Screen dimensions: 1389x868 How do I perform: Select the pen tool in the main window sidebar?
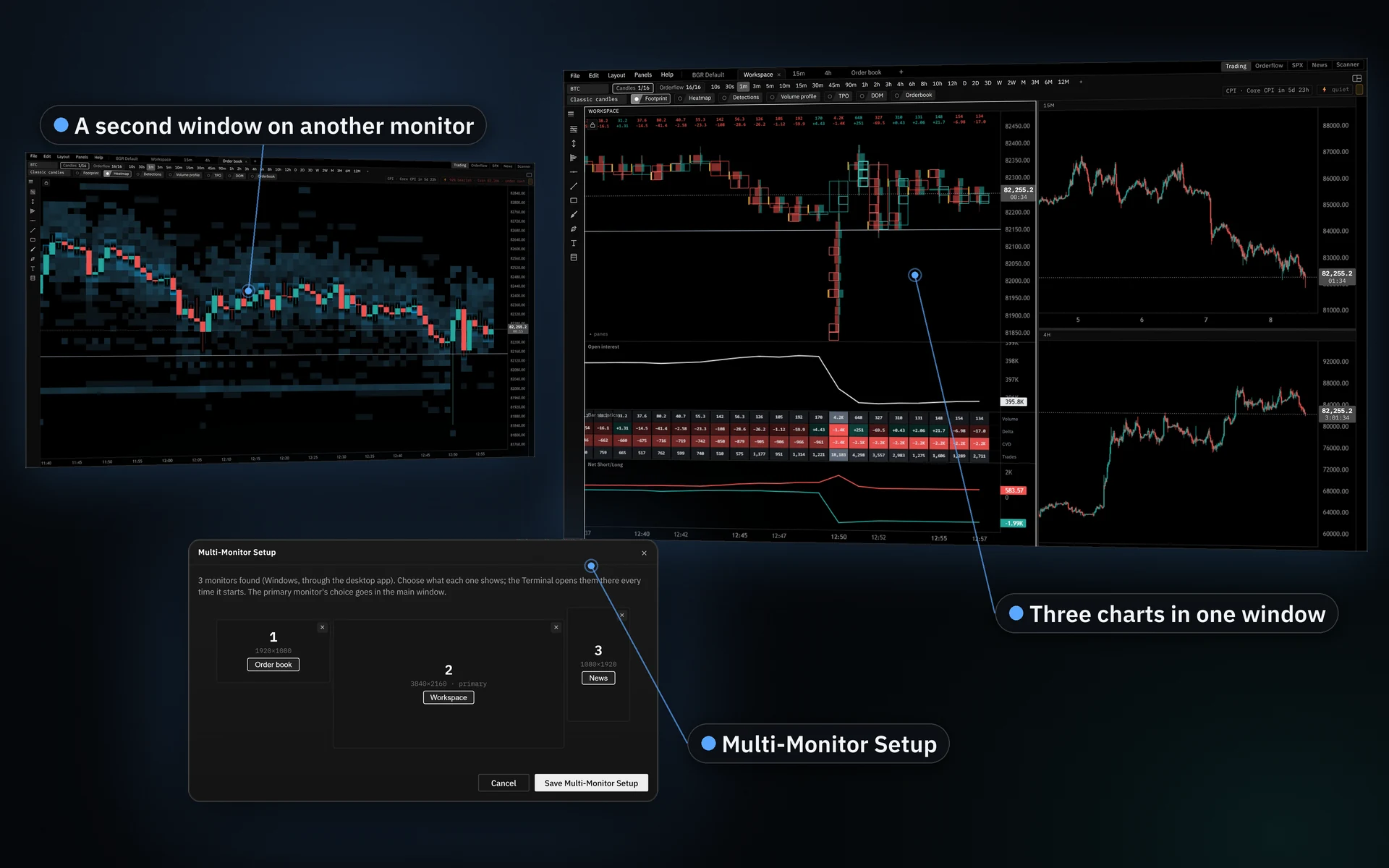point(574,229)
